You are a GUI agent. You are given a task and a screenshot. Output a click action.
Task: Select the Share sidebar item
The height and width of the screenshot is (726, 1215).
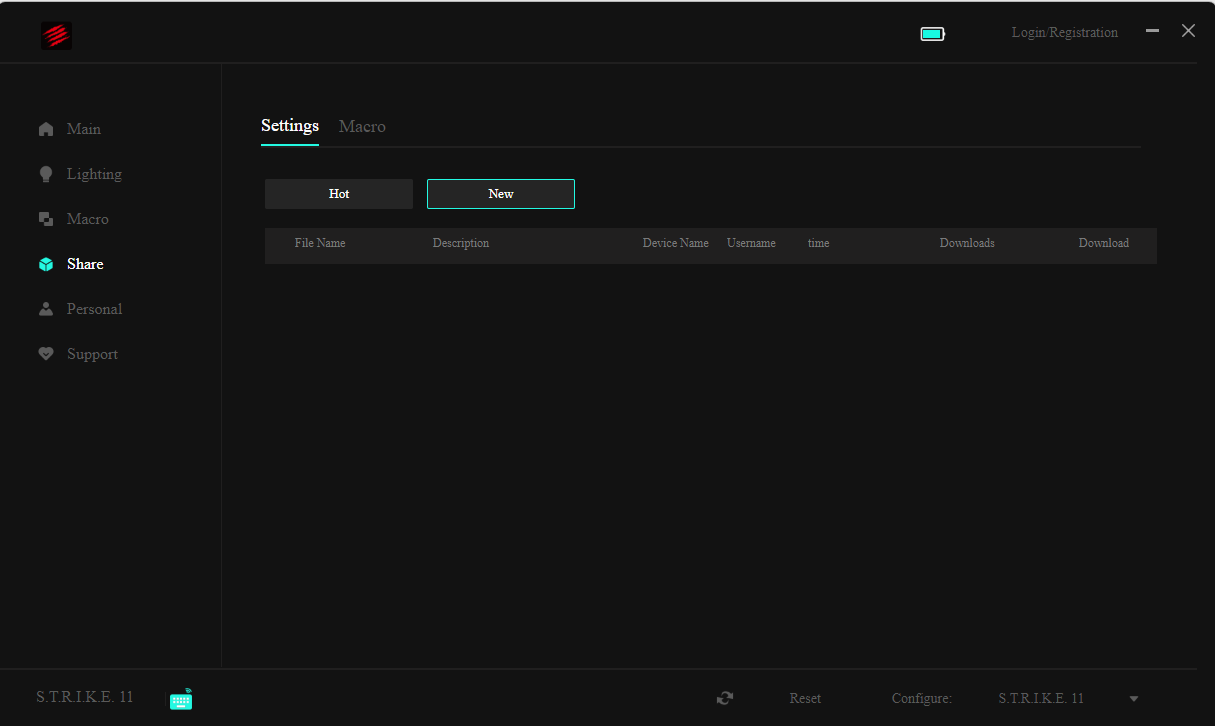point(85,264)
